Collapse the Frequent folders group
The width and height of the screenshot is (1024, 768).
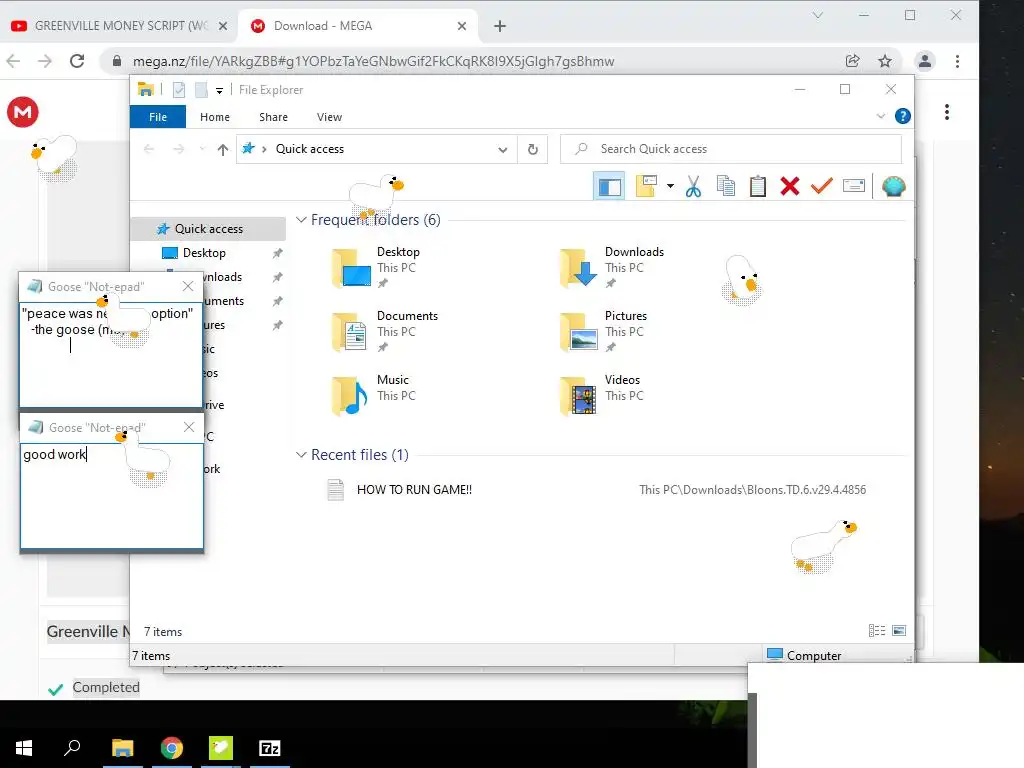click(x=301, y=219)
